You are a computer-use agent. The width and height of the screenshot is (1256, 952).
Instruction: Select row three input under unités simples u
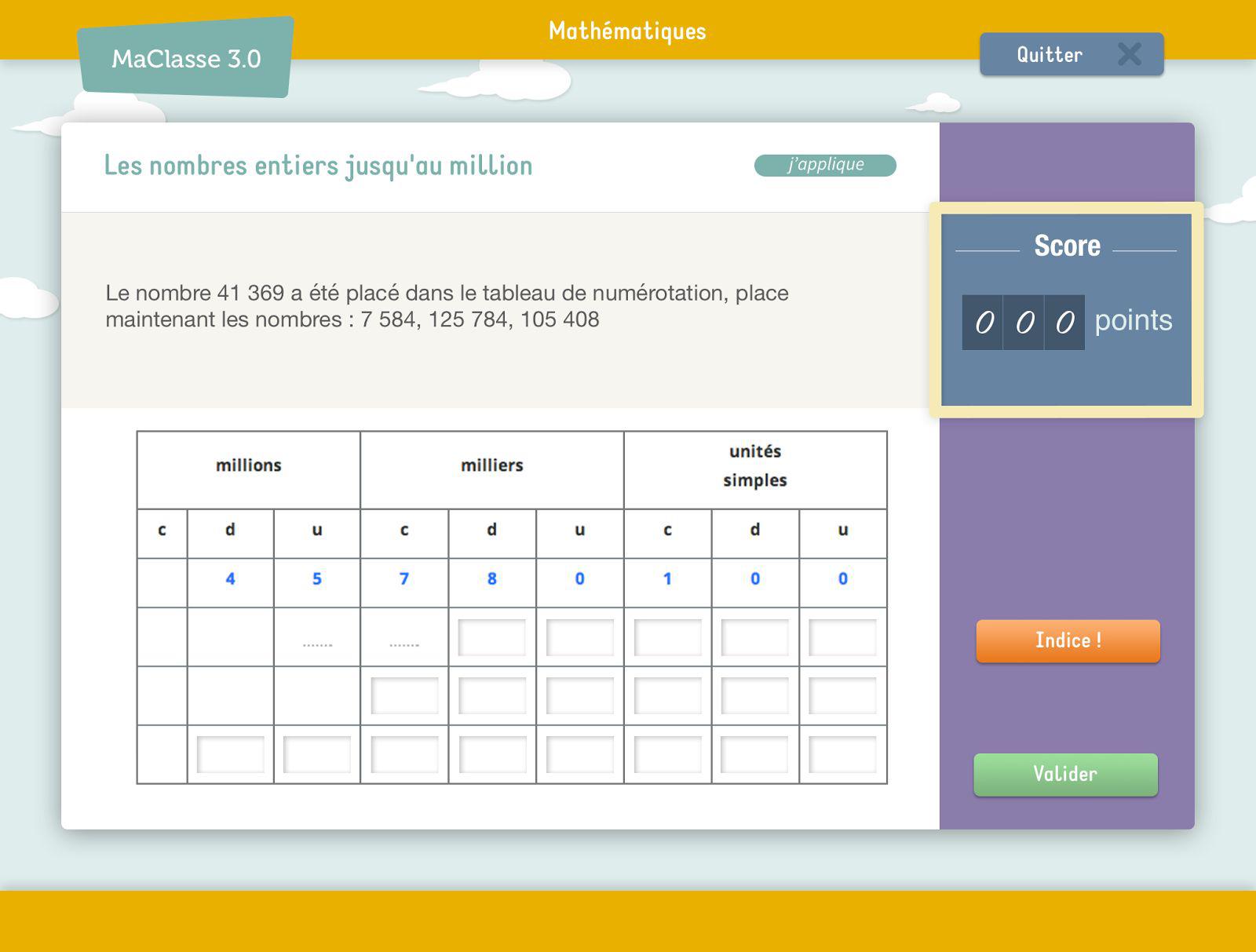pyautogui.click(x=843, y=696)
